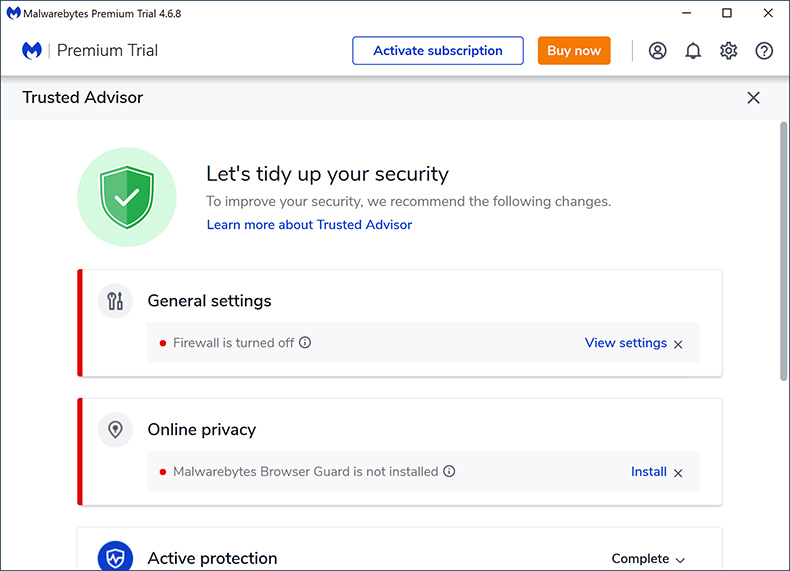Click the vertical scrollbar thumb

(x=783, y=251)
